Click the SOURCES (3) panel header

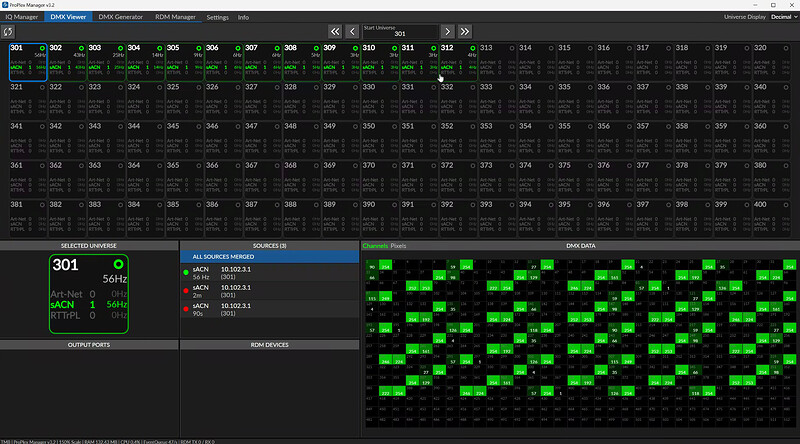tap(270, 245)
